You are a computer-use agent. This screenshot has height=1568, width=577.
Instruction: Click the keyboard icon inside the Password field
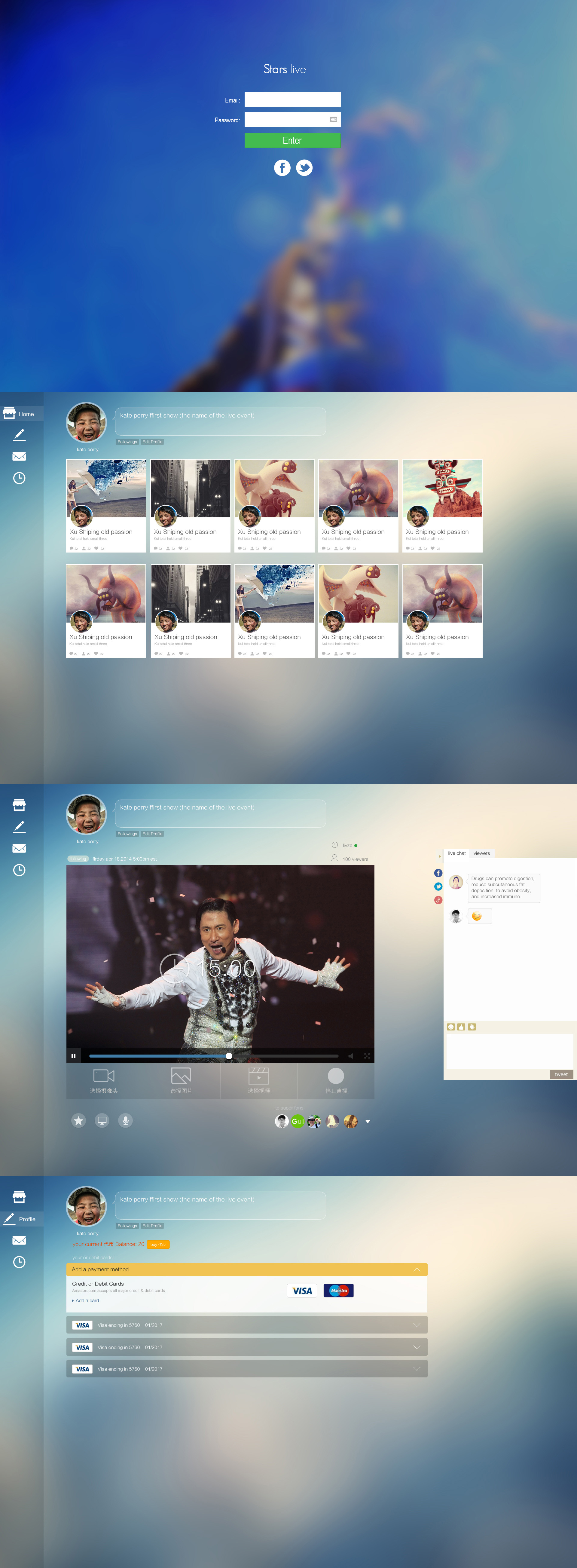pos(334,119)
